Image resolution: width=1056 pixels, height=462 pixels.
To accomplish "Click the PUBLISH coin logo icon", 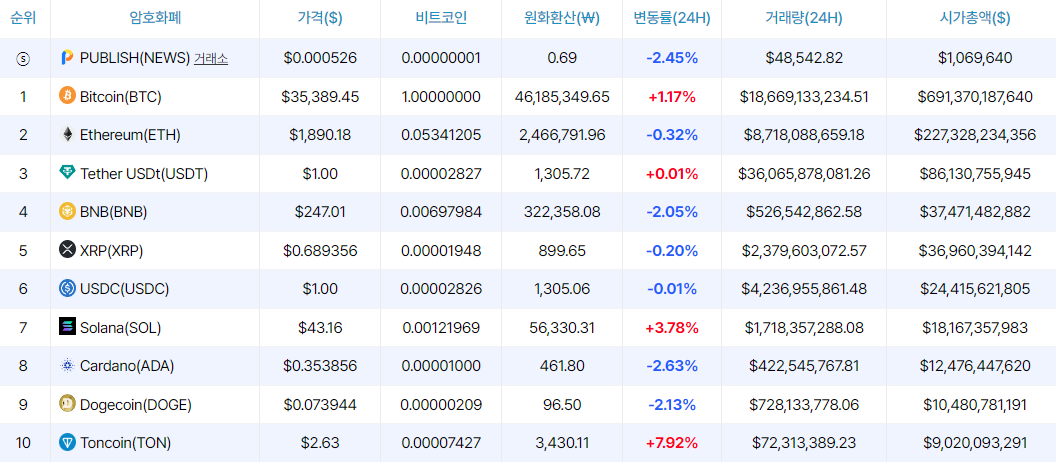I will [67, 58].
